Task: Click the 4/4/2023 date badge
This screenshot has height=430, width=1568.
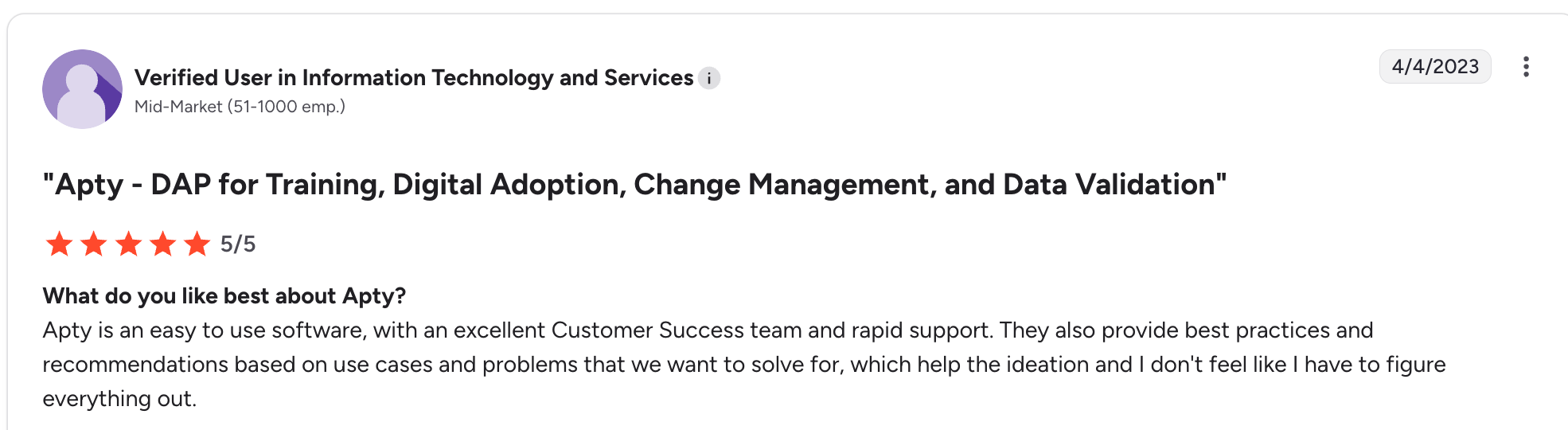Action: [1435, 67]
